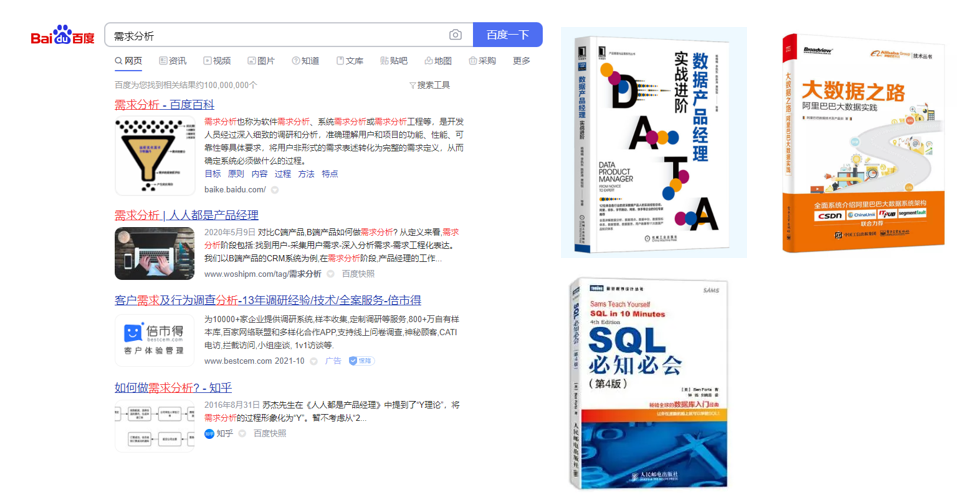Screen dimensions: 971x496
Task: Open the 图片 tab
Action: pos(261,61)
